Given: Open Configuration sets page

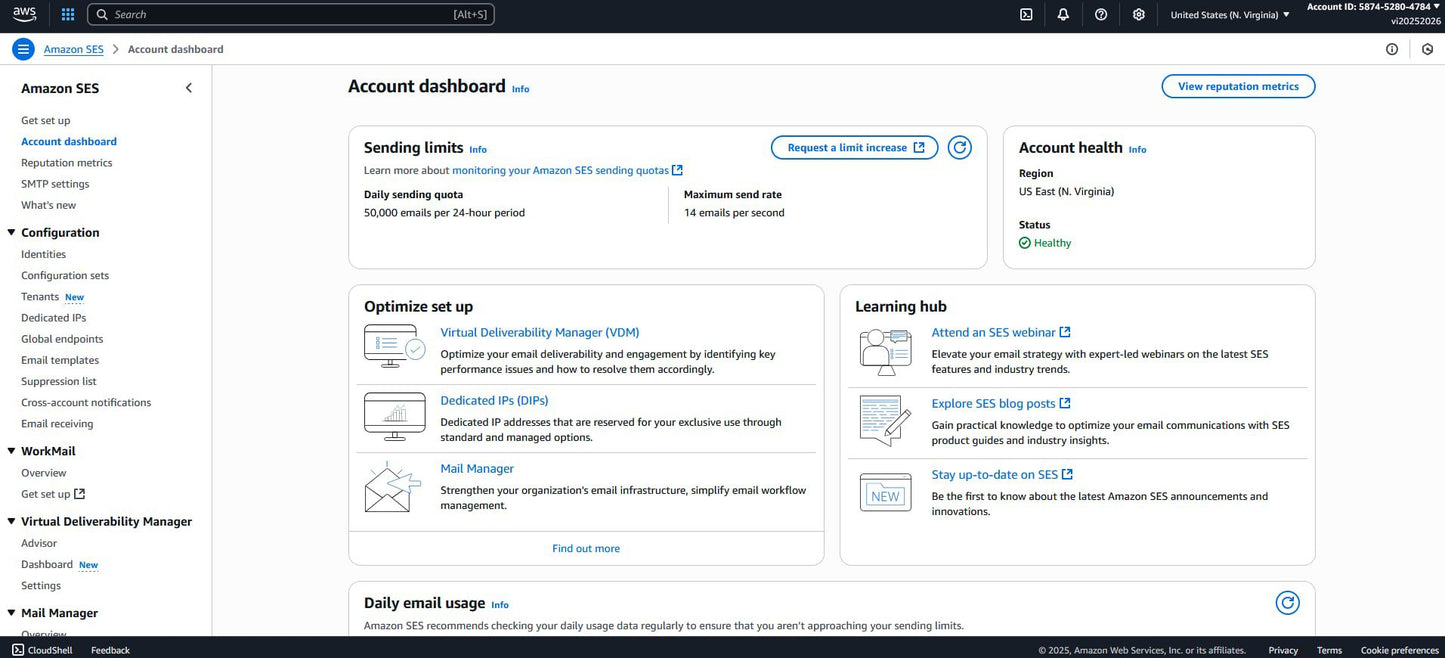Looking at the screenshot, I should (x=65, y=275).
